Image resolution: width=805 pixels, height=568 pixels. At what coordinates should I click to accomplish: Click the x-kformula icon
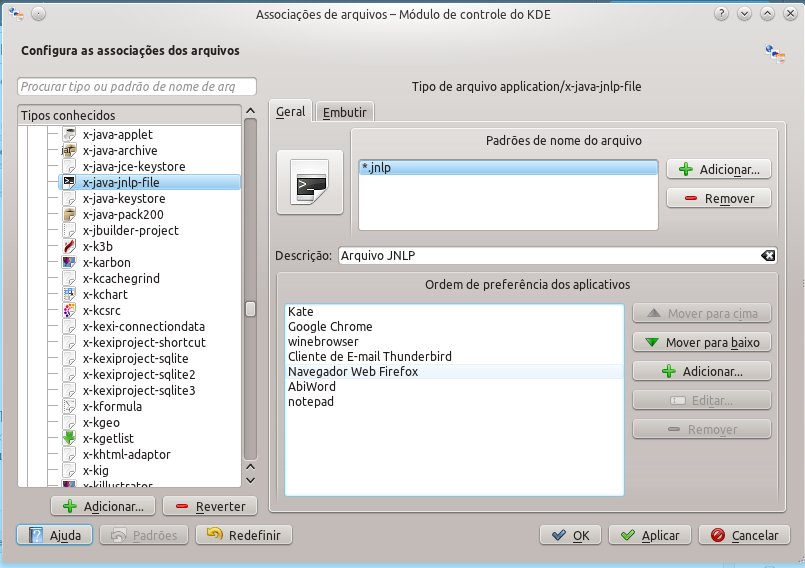coord(69,406)
